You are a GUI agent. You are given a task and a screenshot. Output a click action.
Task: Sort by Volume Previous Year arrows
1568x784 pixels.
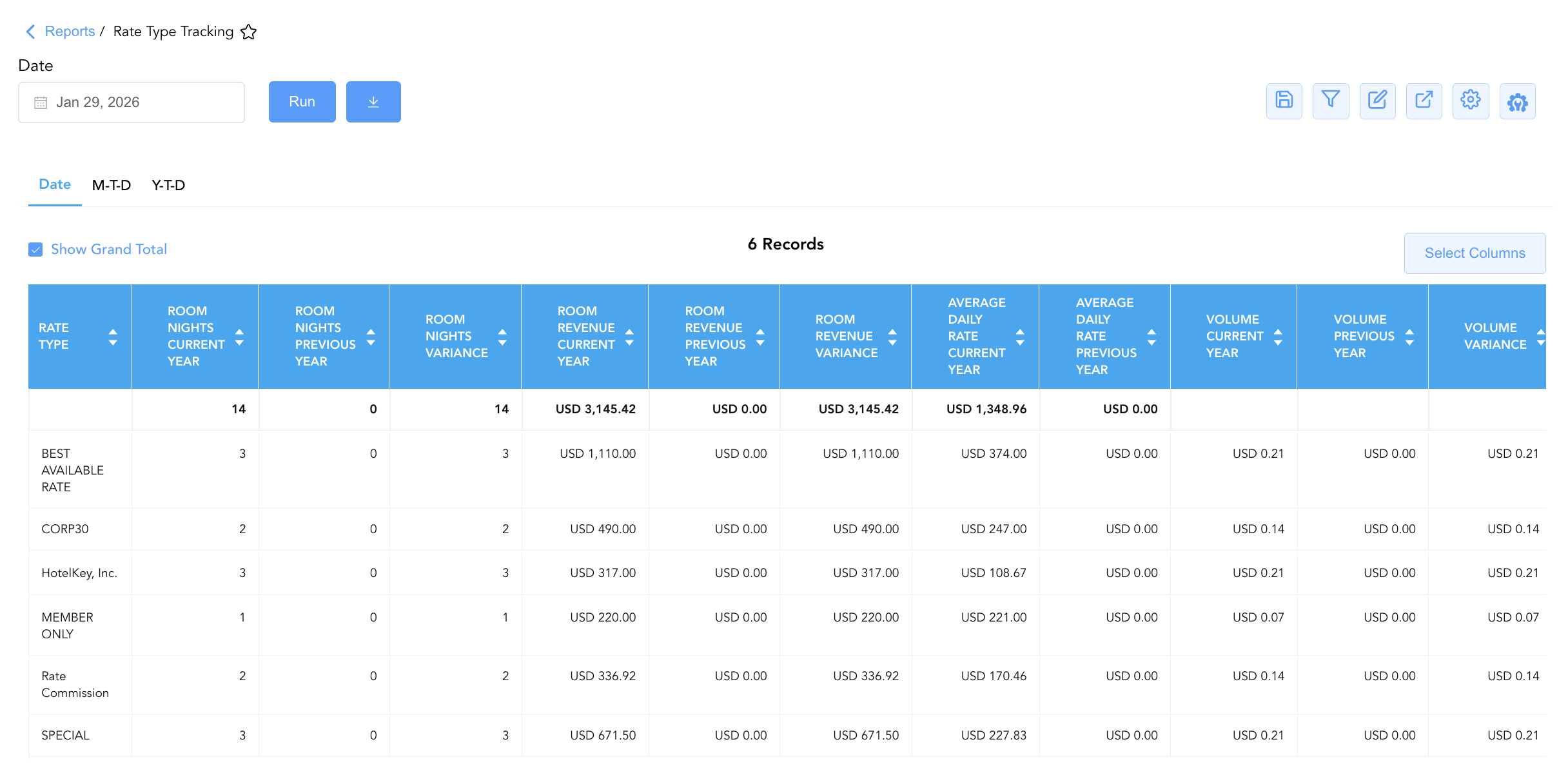pos(1409,337)
